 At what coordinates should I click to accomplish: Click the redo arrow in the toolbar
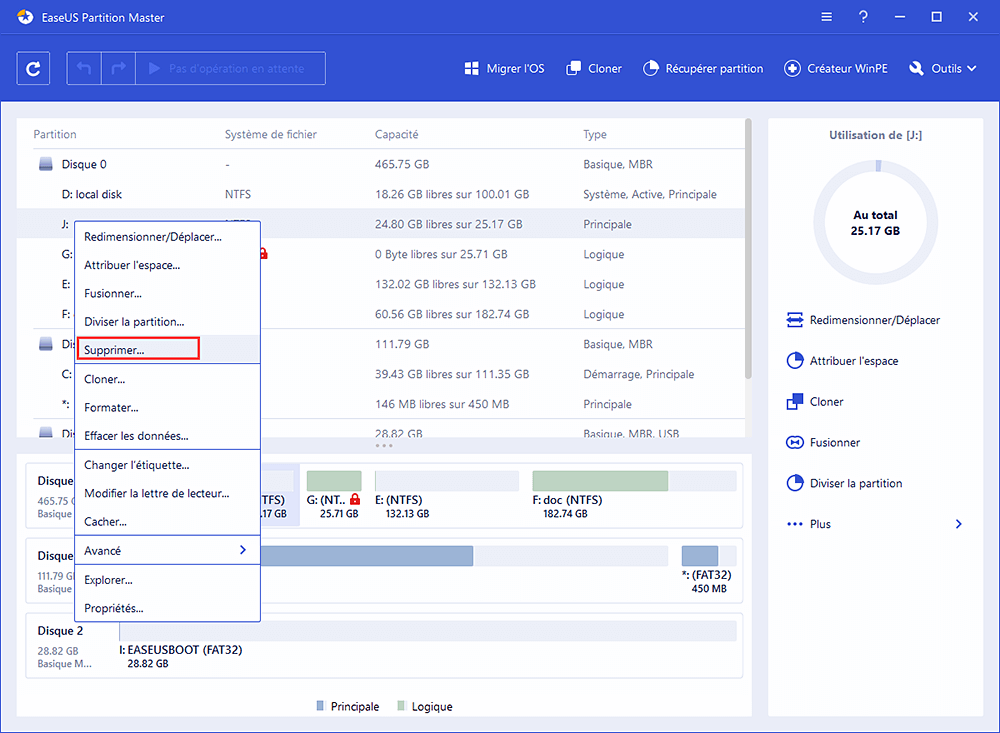coord(119,68)
